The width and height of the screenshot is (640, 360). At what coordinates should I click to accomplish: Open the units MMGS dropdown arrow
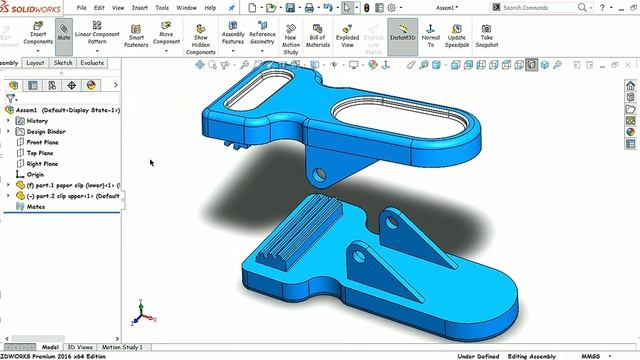point(610,356)
